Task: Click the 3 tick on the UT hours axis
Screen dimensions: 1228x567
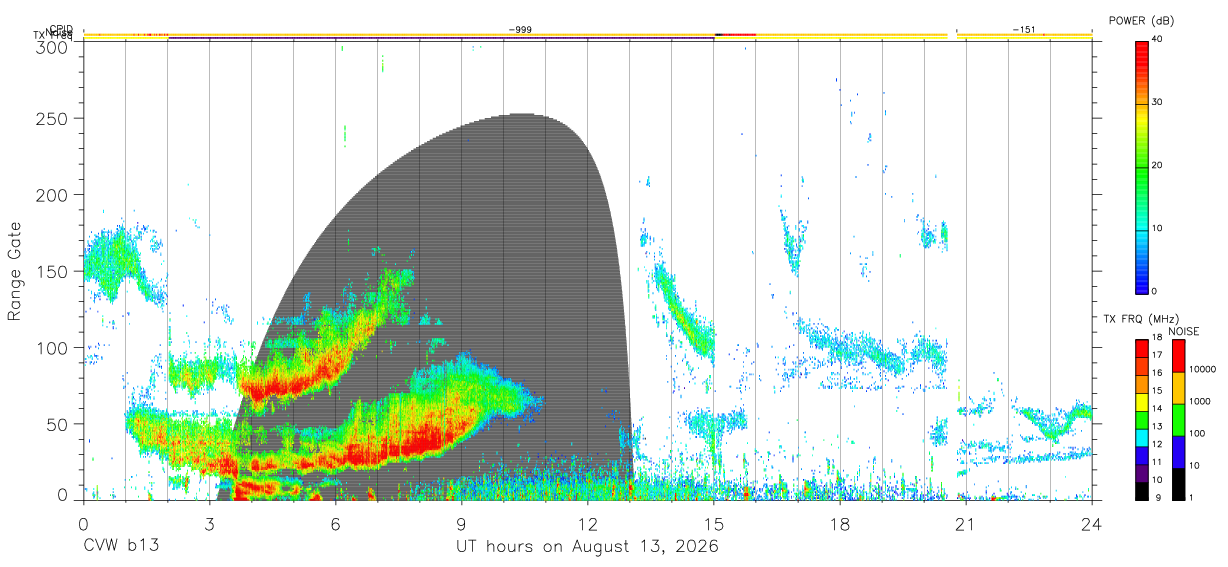Action: point(210,523)
